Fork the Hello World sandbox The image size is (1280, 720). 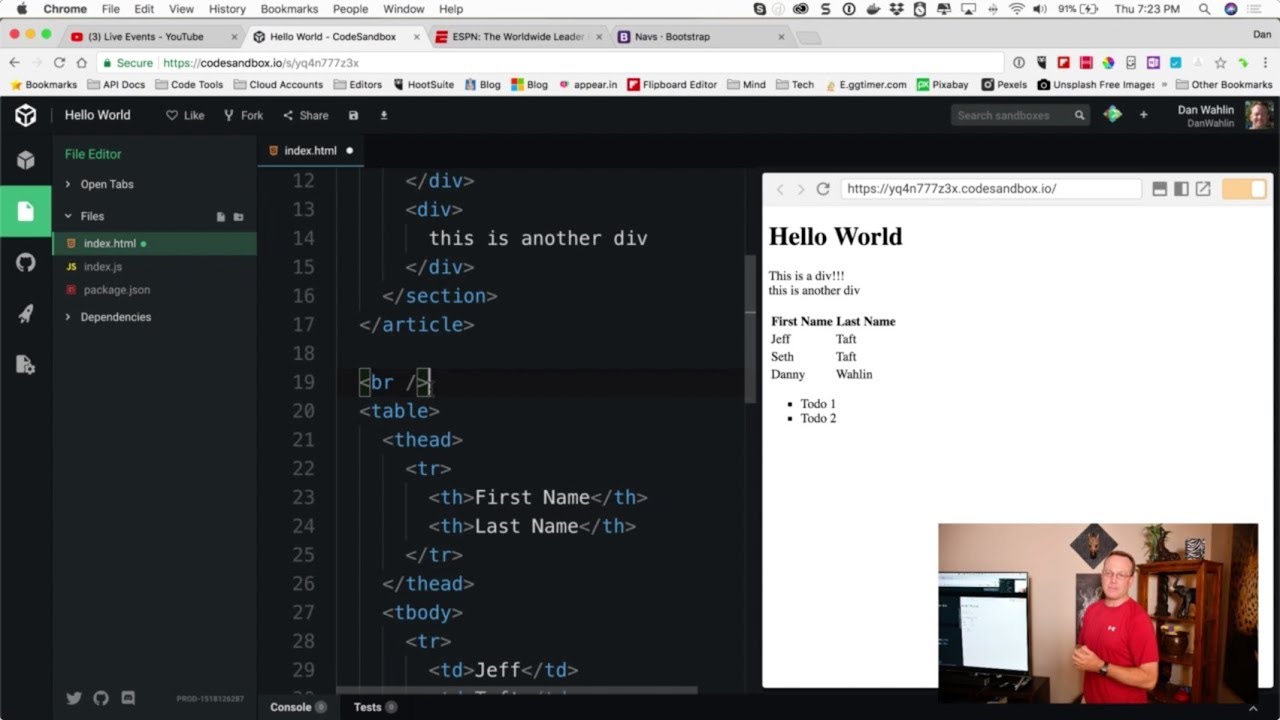click(243, 115)
